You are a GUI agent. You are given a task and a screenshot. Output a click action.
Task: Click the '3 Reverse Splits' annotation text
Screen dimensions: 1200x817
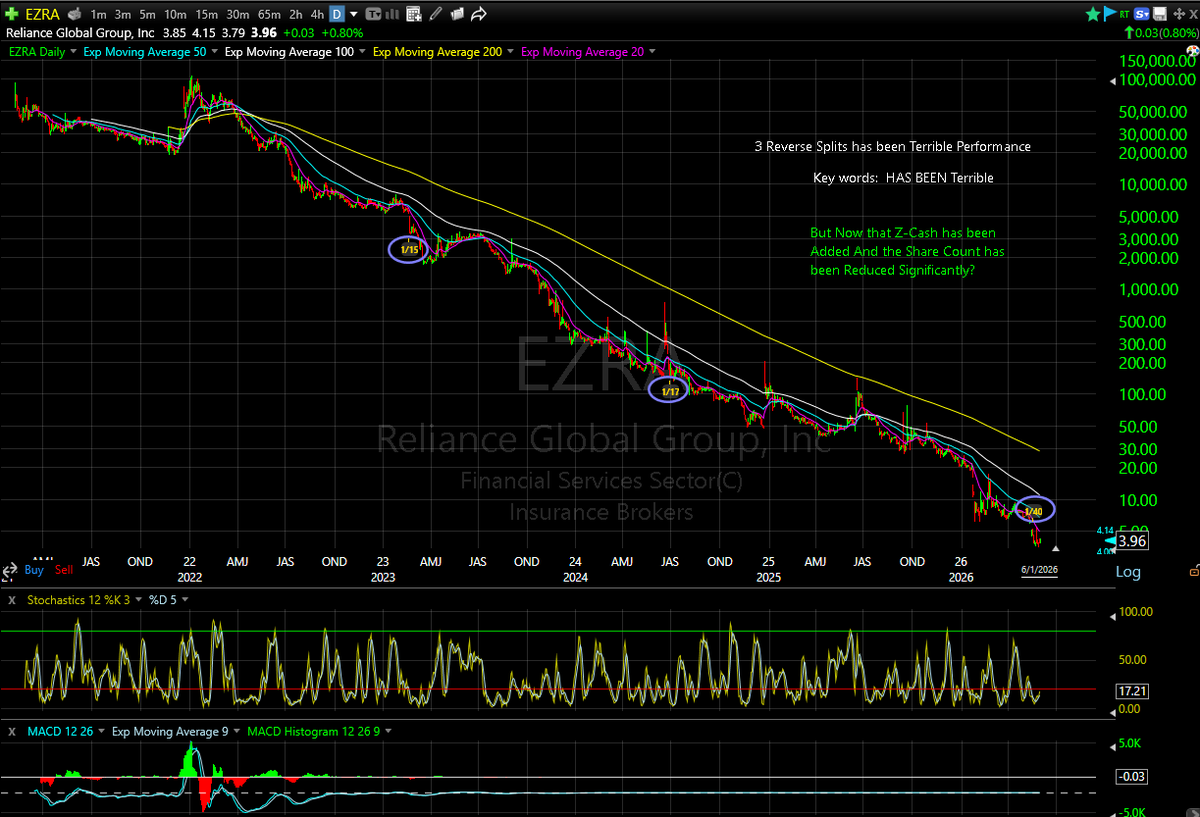(x=892, y=146)
